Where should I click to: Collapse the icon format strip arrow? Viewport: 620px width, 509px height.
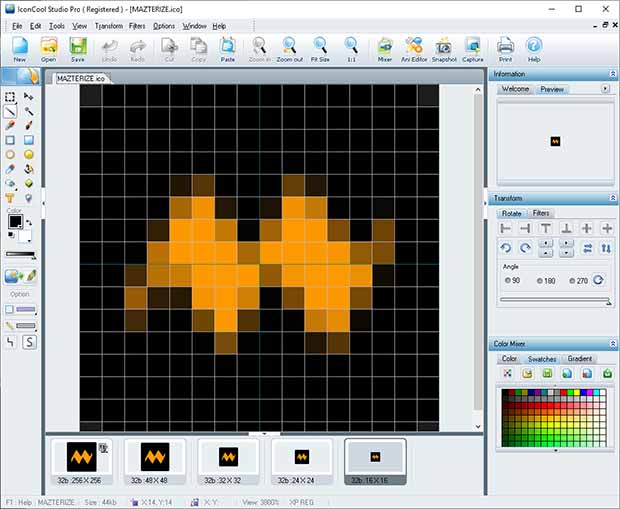pos(264,434)
